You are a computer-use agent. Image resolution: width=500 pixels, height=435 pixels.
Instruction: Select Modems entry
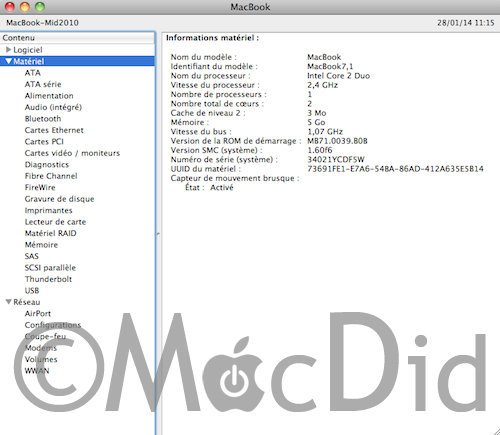click(41, 348)
